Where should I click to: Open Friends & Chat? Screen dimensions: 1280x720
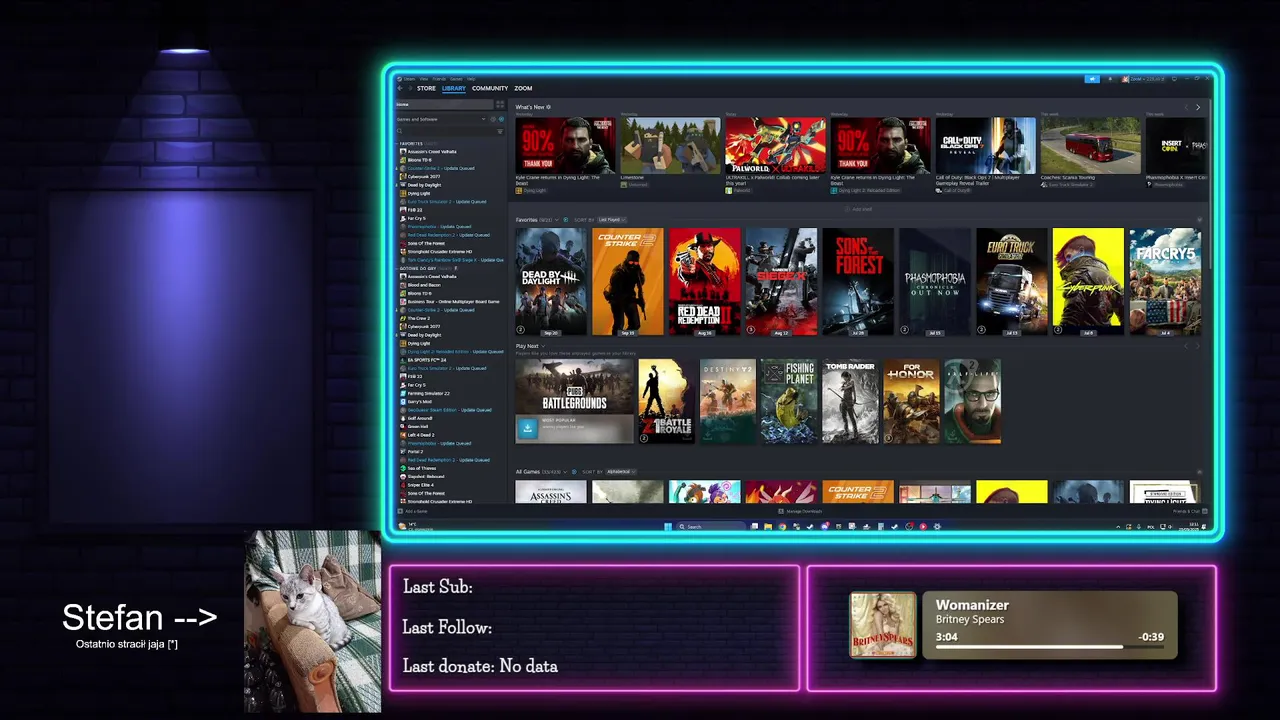pos(1188,511)
